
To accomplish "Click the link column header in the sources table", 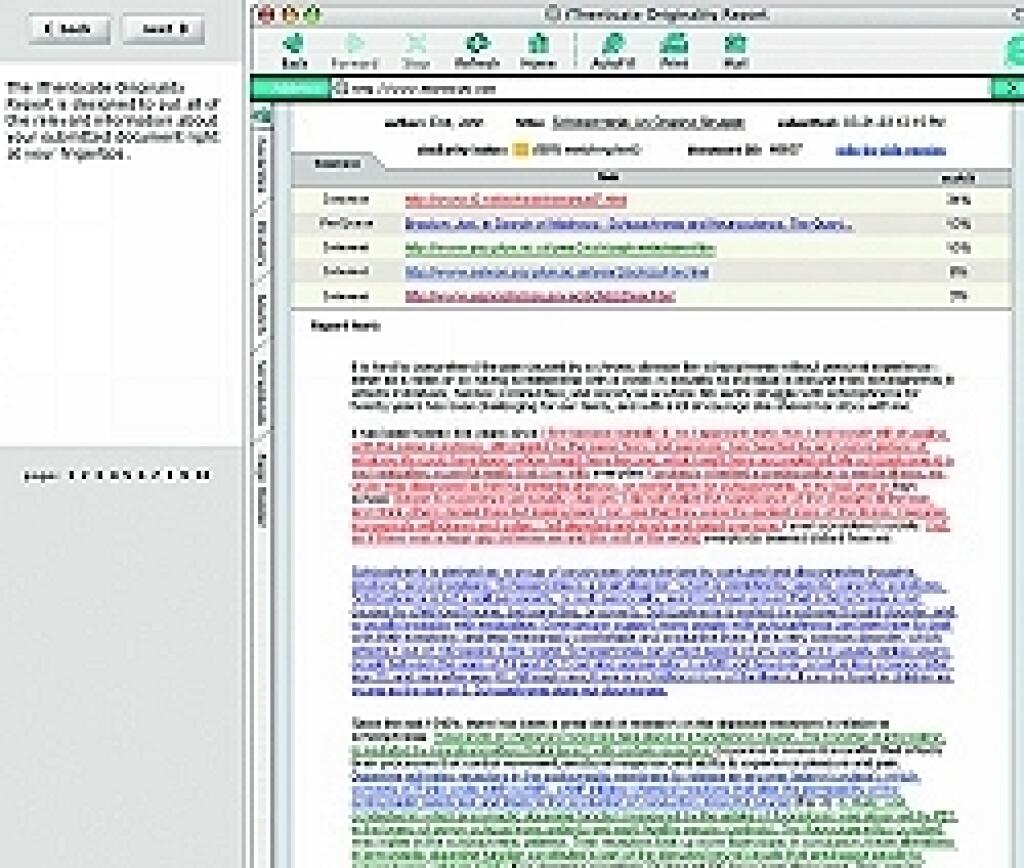I will coord(607,177).
